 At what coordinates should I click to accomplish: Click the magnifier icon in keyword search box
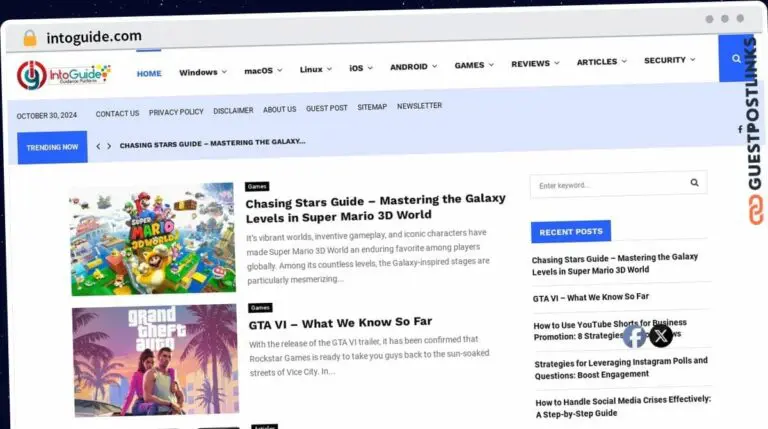point(694,183)
